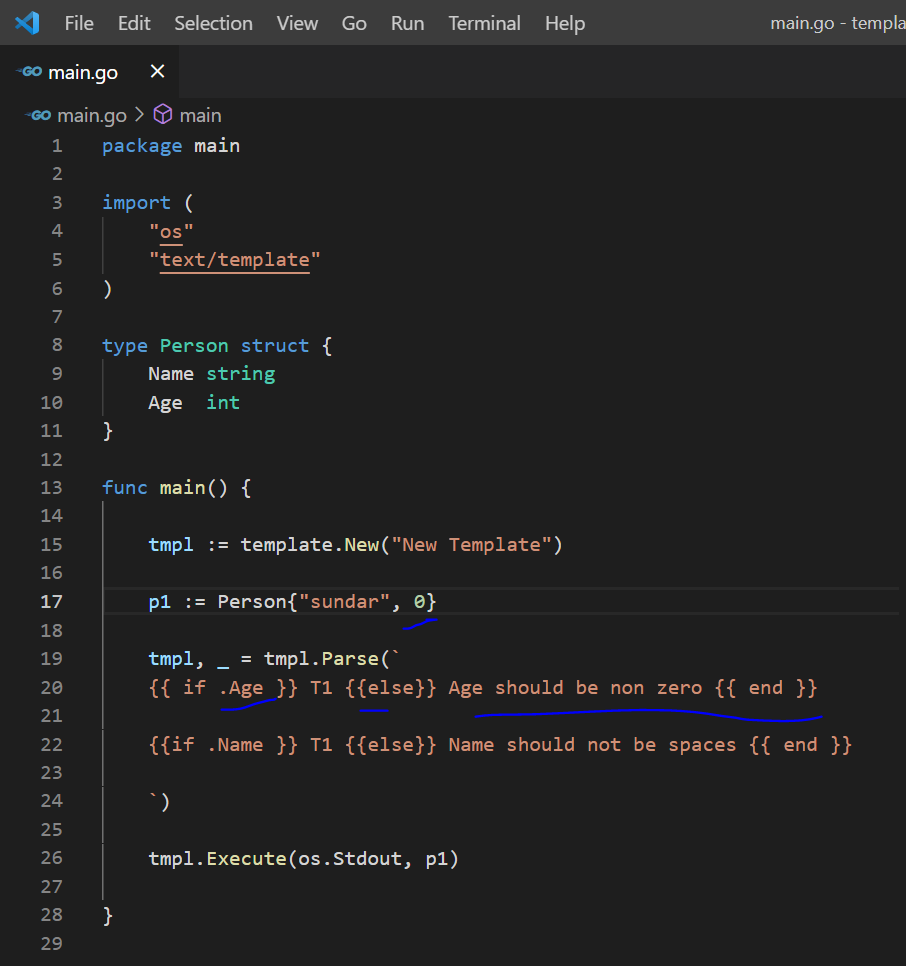Click the closing brace on line 28

(108, 916)
